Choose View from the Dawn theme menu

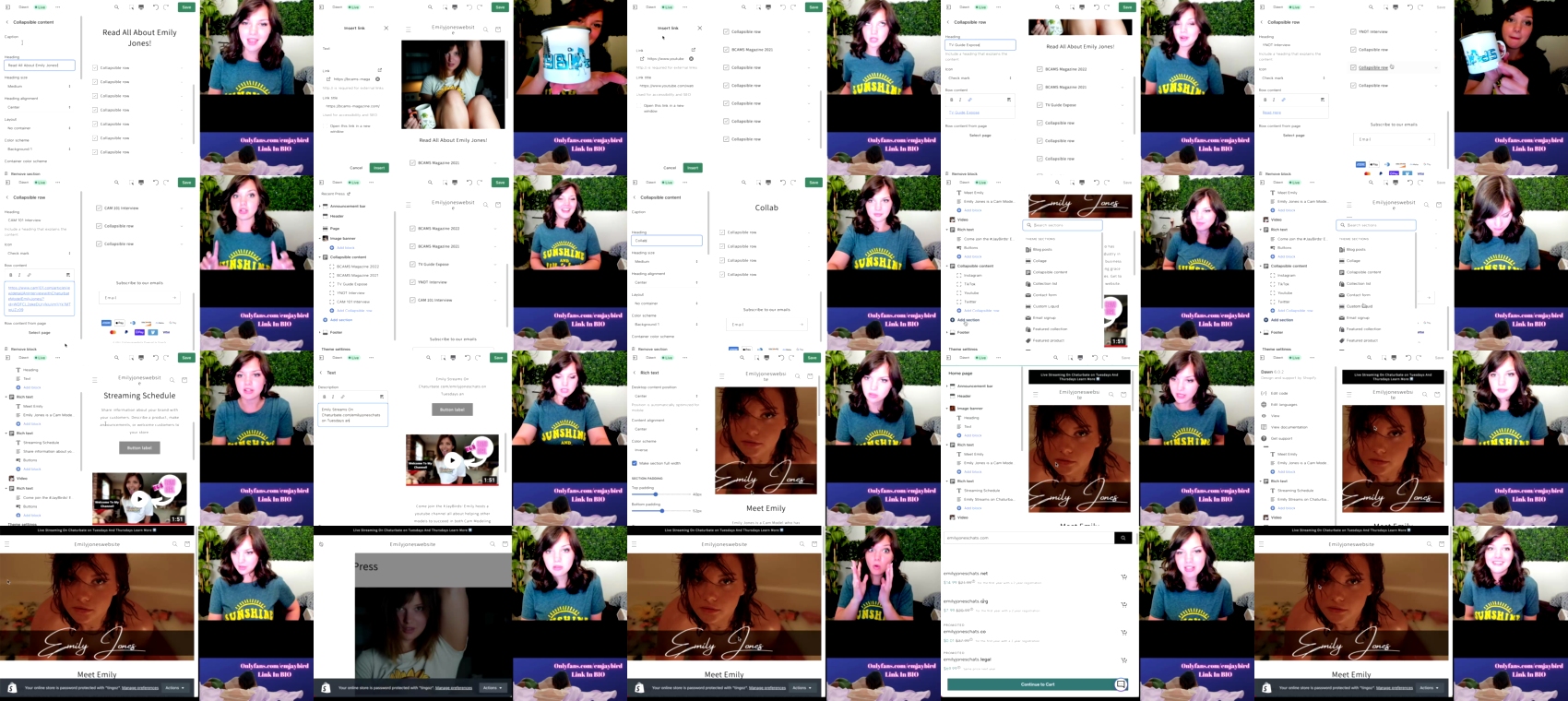pos(1273,416)
